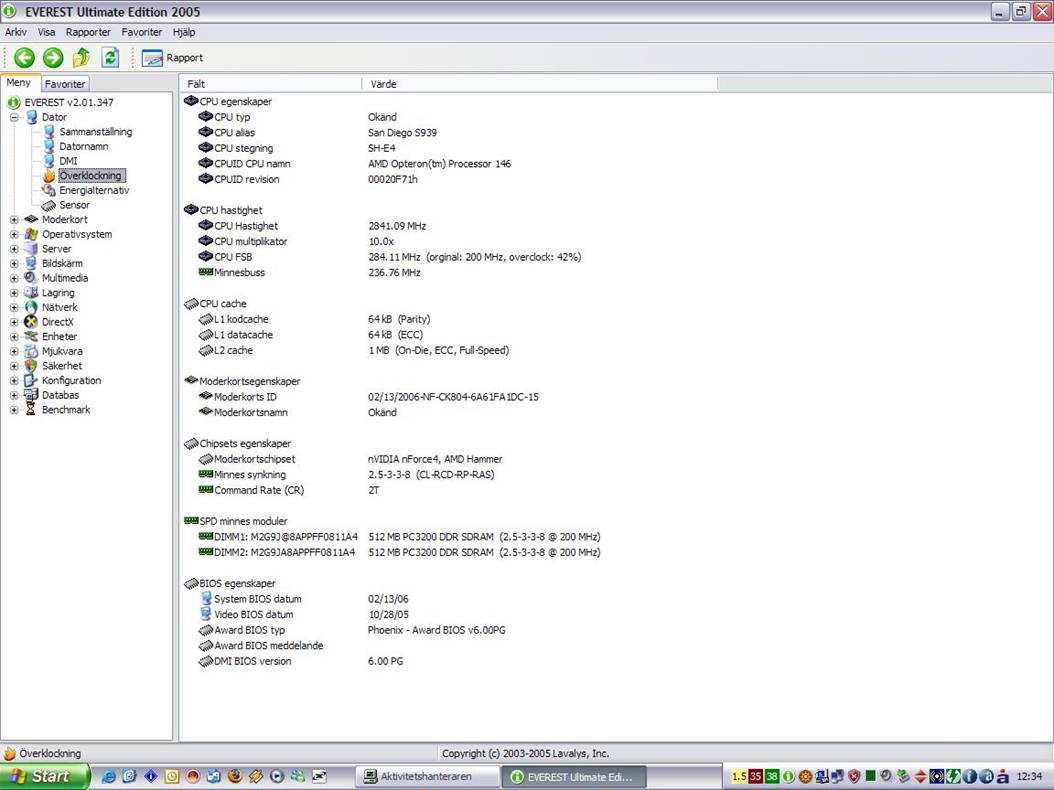The image size is (1054, 790).
Task: Select Energialternativ in the tree
Action: [94, 190]
